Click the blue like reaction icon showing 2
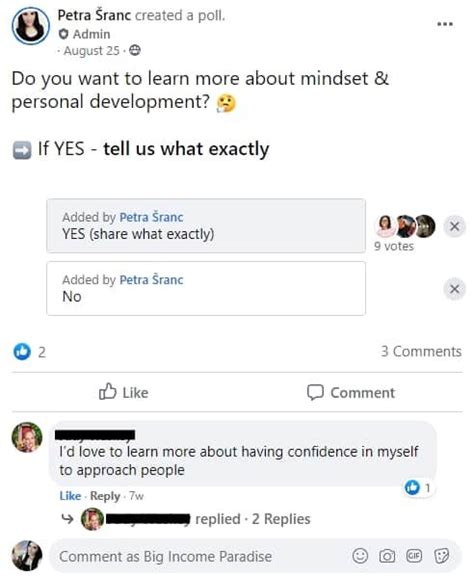The height and width of the screenshot is (576, 474). [x=22, y=352]
